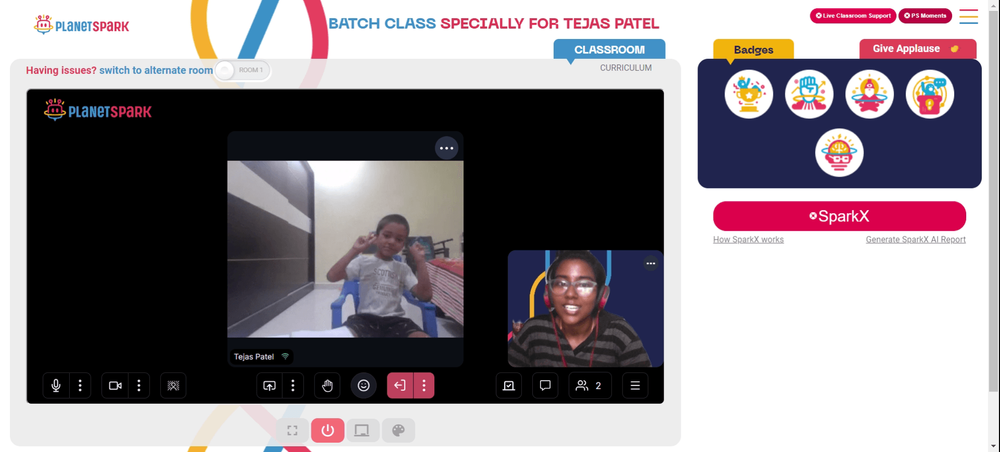
Task: Toggle the ROOM 1 alternate room switch
Action: click(x=242, y=70)
